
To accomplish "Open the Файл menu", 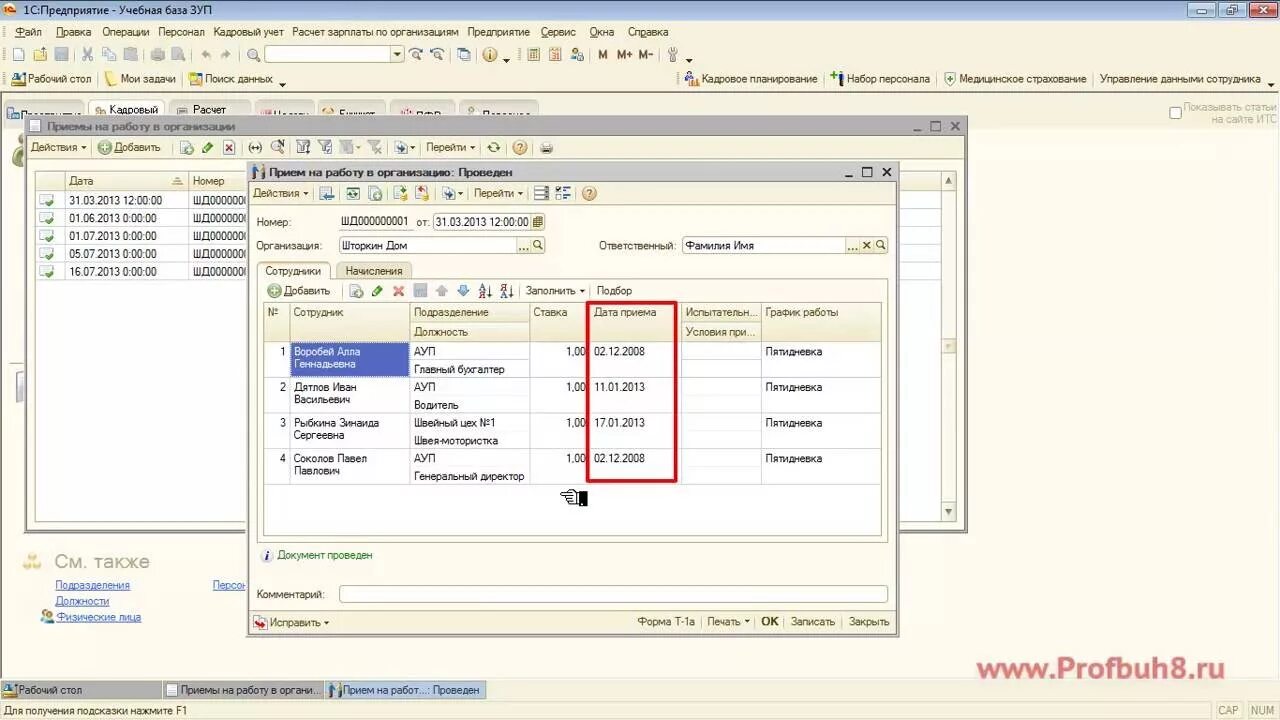I will pyautogui.click(x=28, y=32).
